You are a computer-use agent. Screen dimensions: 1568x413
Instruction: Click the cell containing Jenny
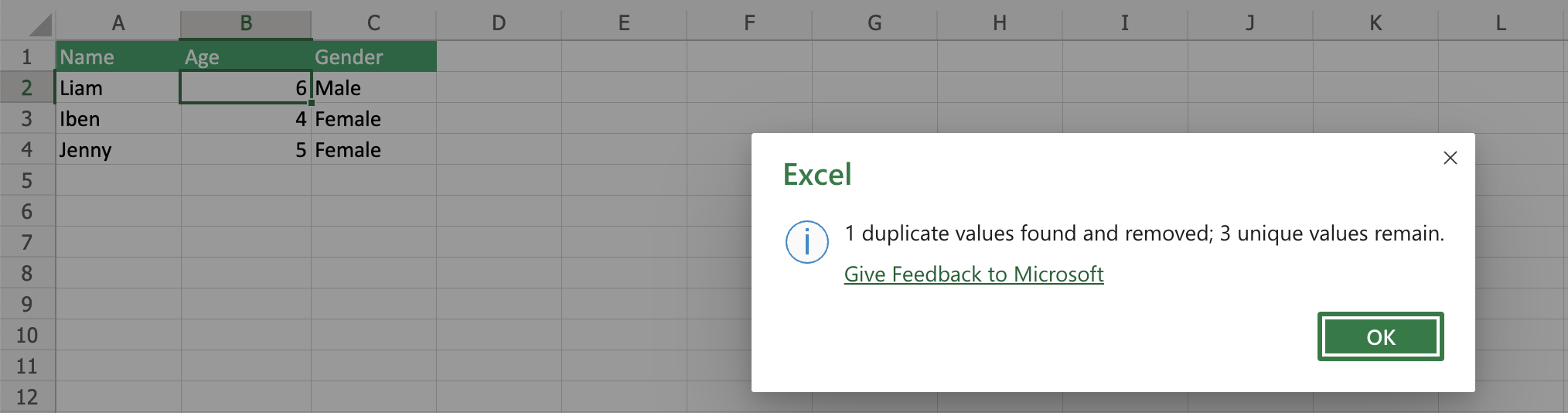point(118,149)
